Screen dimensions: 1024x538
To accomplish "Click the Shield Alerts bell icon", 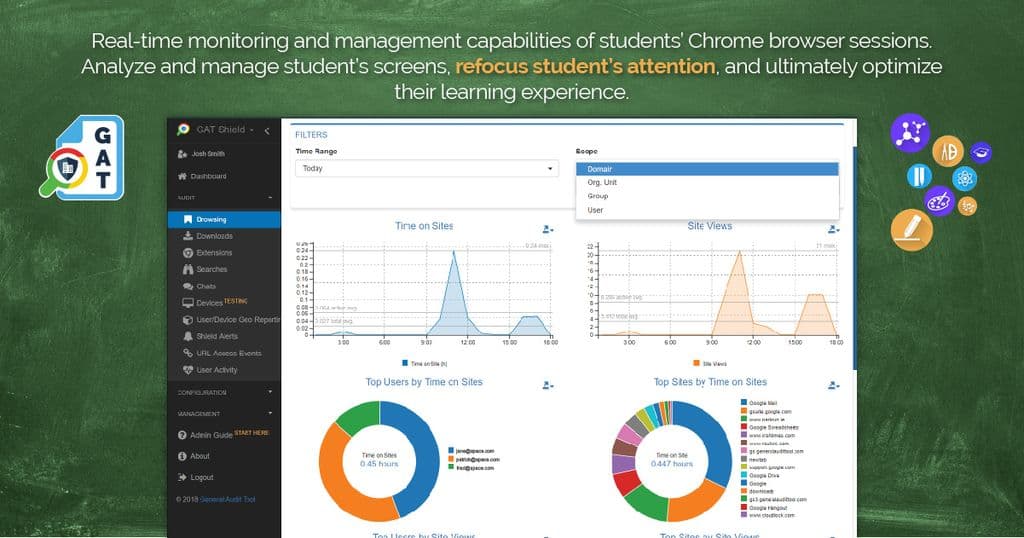I will click(188, 336).
